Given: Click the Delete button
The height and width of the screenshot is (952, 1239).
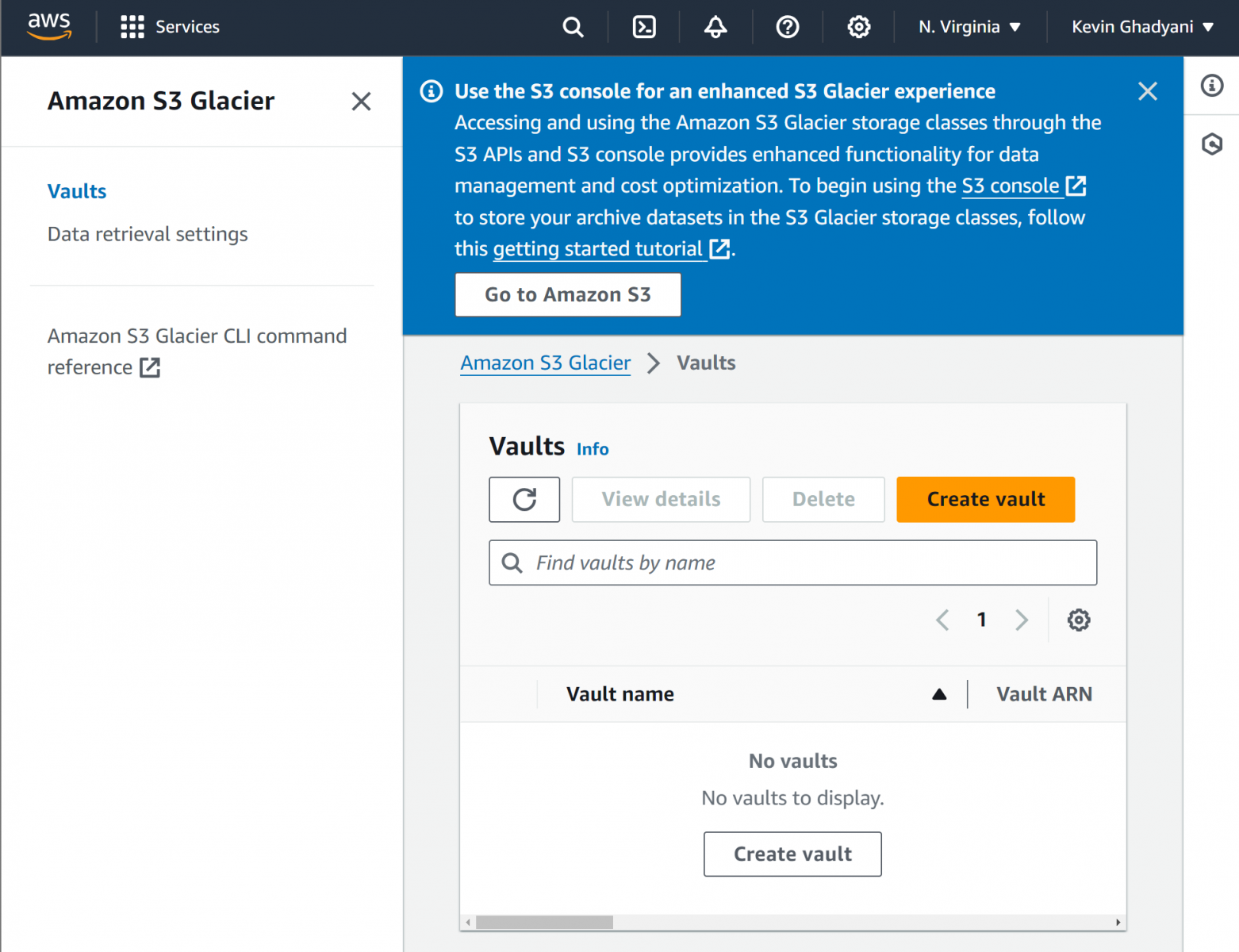Looking at the screenshot, I should click(823, 500).
